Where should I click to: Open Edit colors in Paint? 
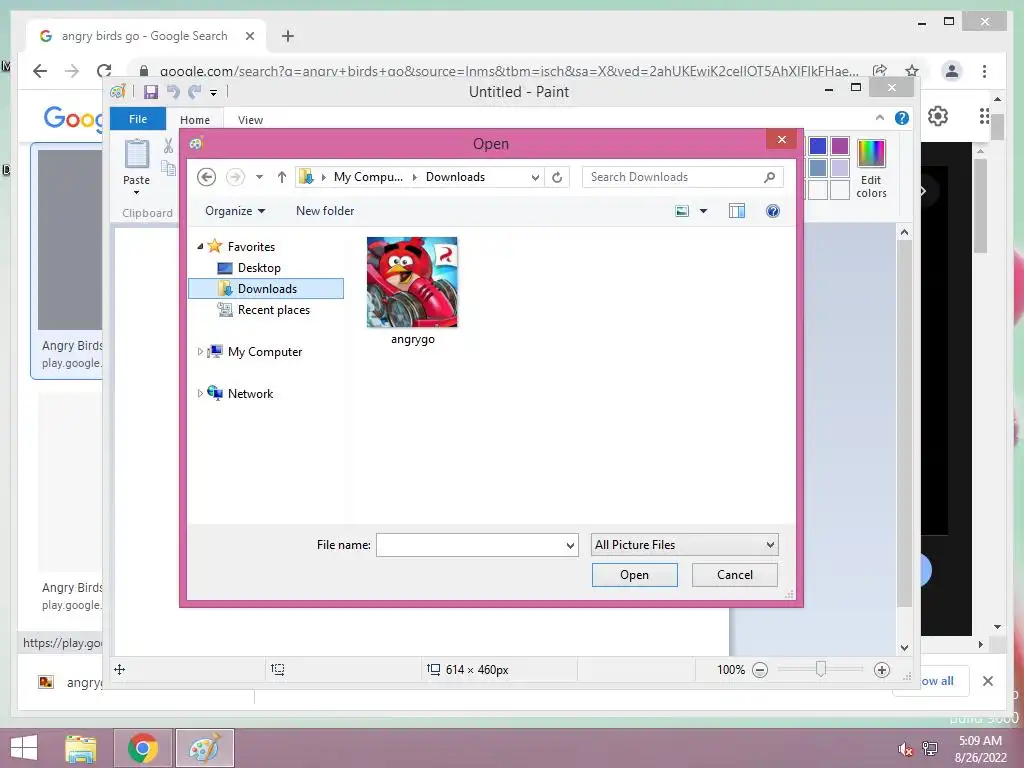[x=871, y=168]
